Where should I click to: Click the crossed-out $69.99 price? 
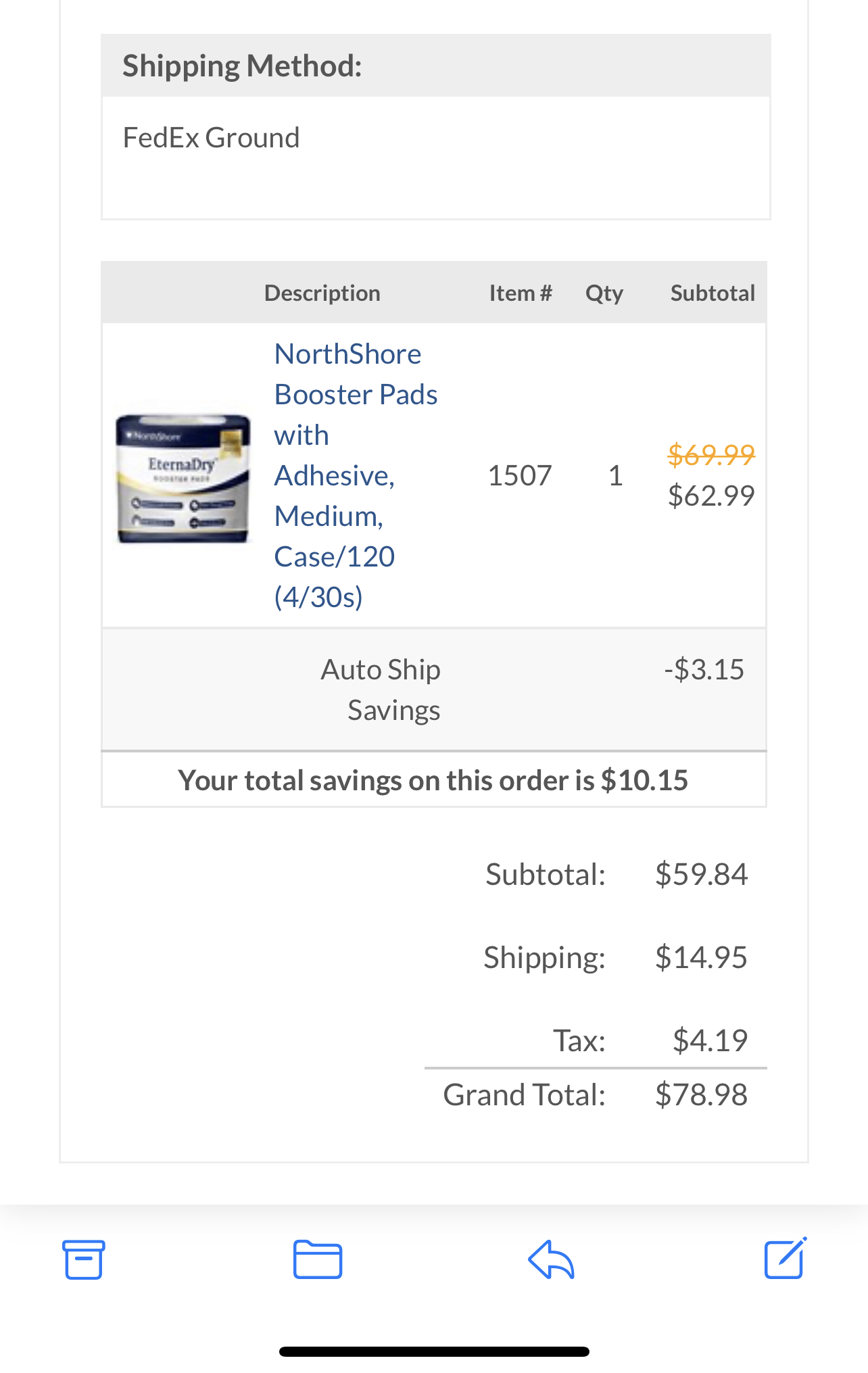pyautogui.click(x=711, y=454)
